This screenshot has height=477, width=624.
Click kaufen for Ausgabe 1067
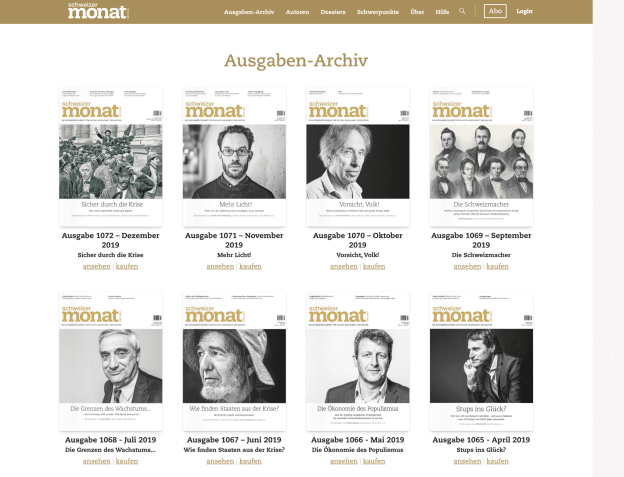pos(250,461)
